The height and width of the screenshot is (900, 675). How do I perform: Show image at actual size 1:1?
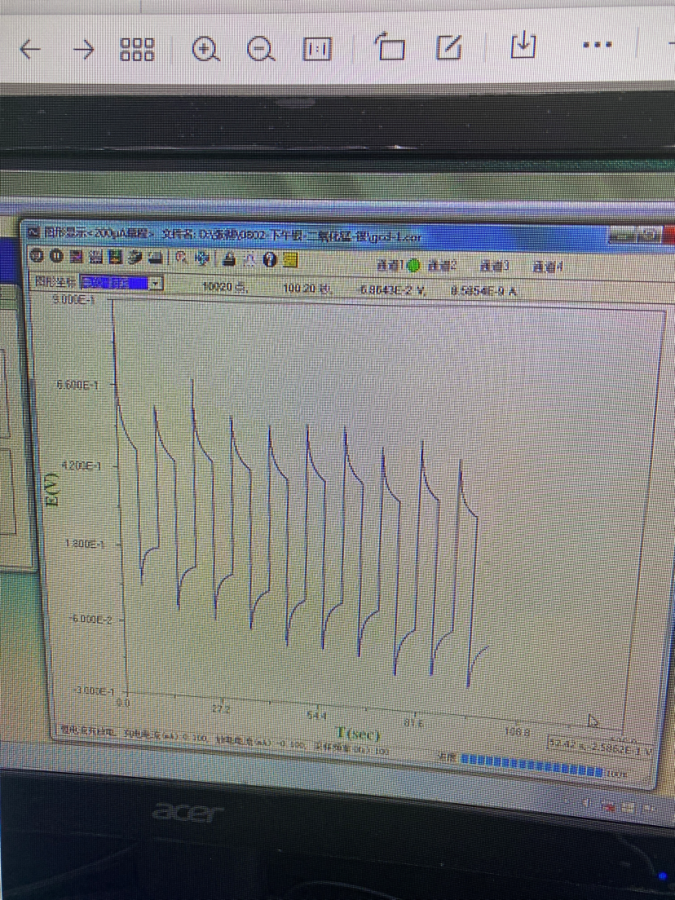click(x=317, y=49)
